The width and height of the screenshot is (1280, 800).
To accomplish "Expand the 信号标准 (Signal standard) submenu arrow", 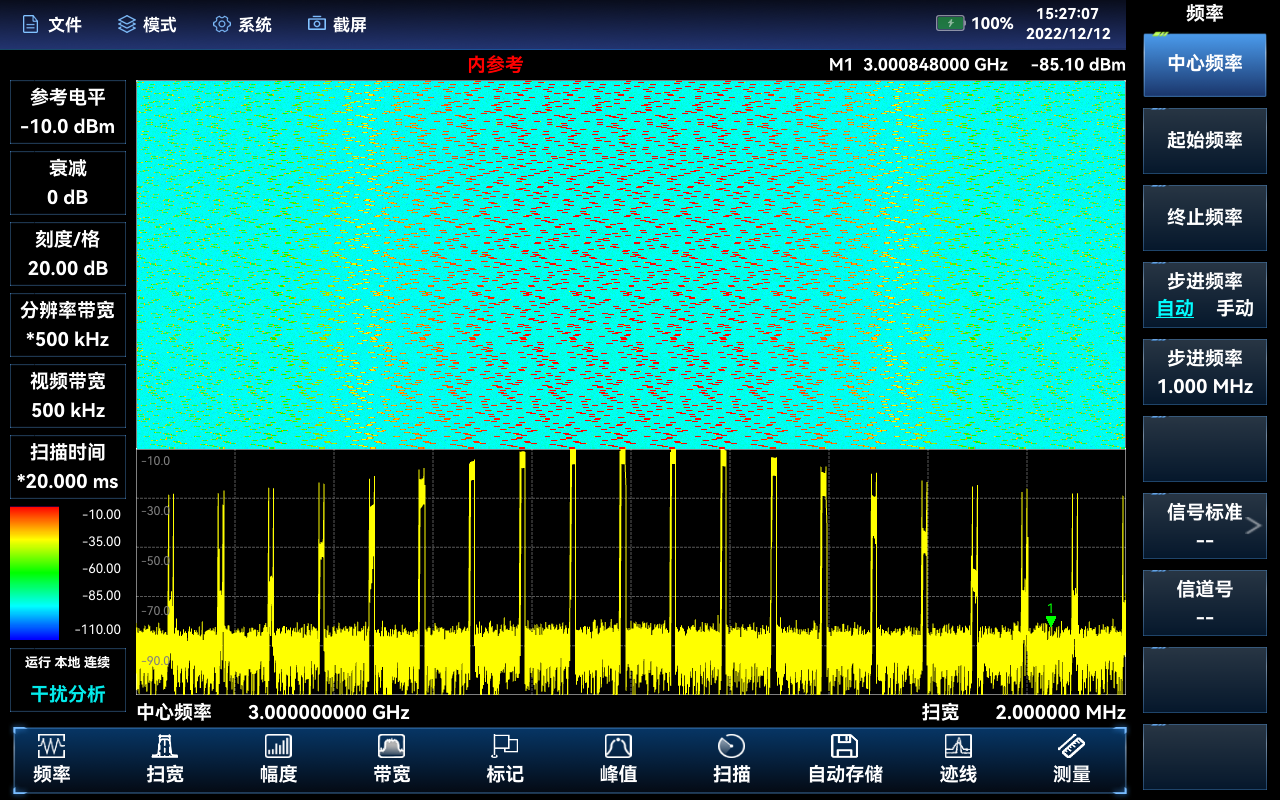I will (x=1254, y=525).
